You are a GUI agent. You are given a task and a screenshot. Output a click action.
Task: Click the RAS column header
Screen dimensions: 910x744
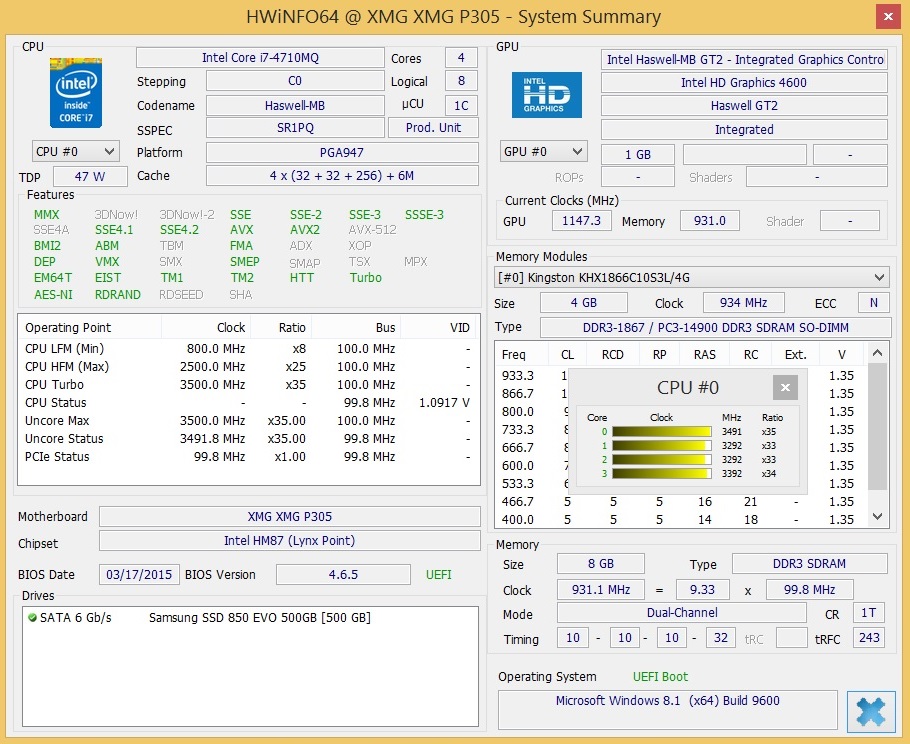coord(705,355)
